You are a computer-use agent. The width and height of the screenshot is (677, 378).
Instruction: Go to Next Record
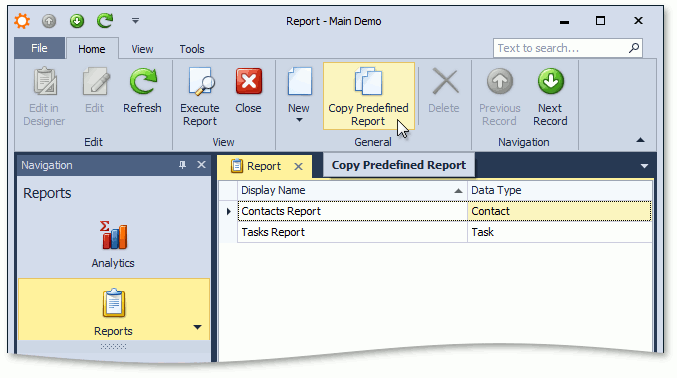[x=550, y=97]
